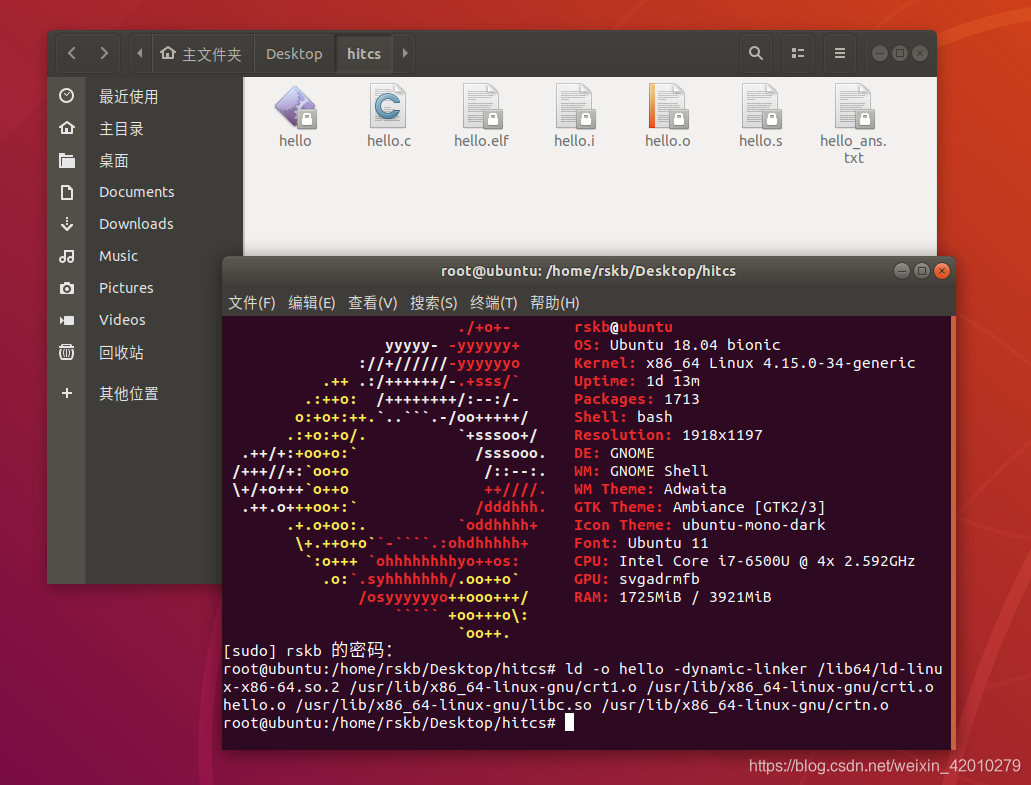Minimize the Files window
1031x785 pixels.
880,53
